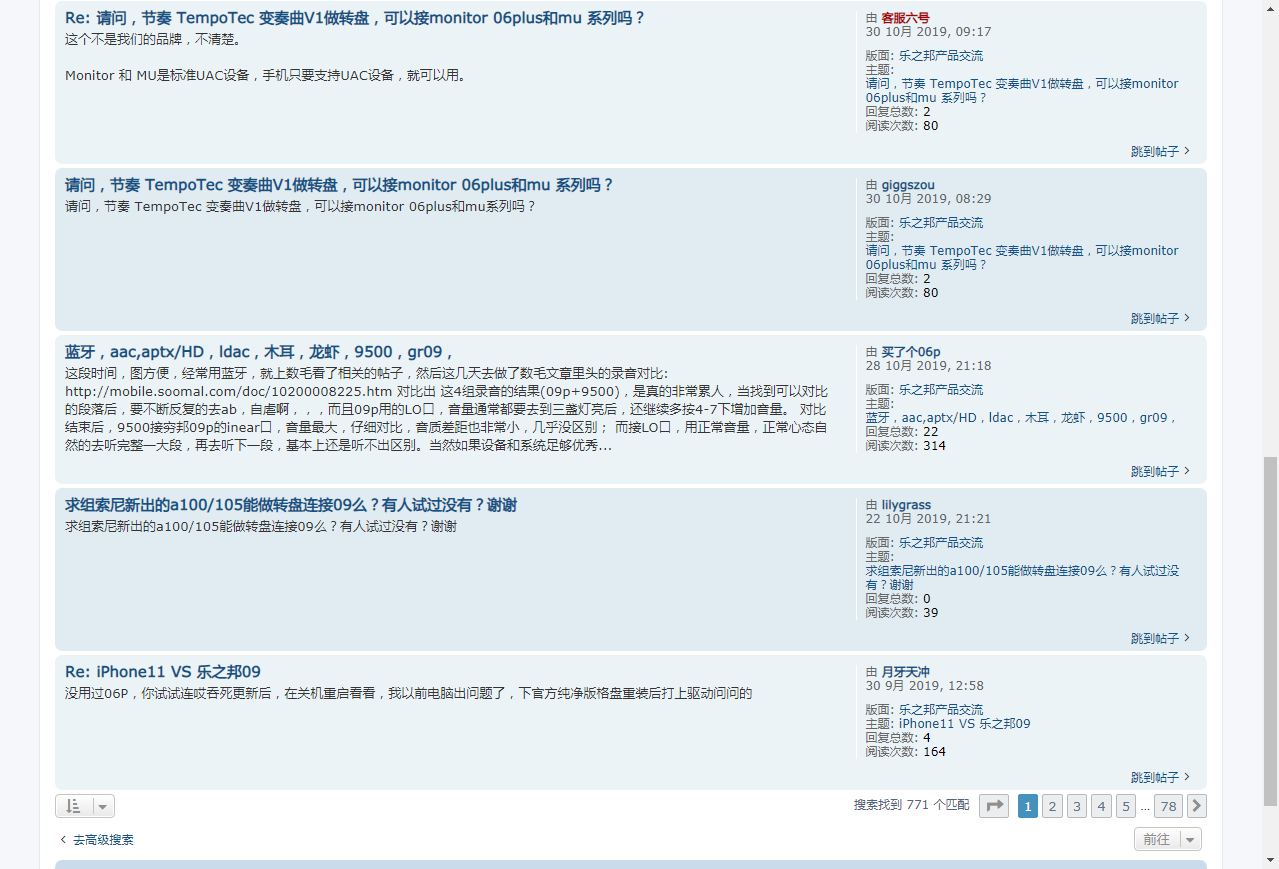Select page 5 in pagination

(1125, 806)
